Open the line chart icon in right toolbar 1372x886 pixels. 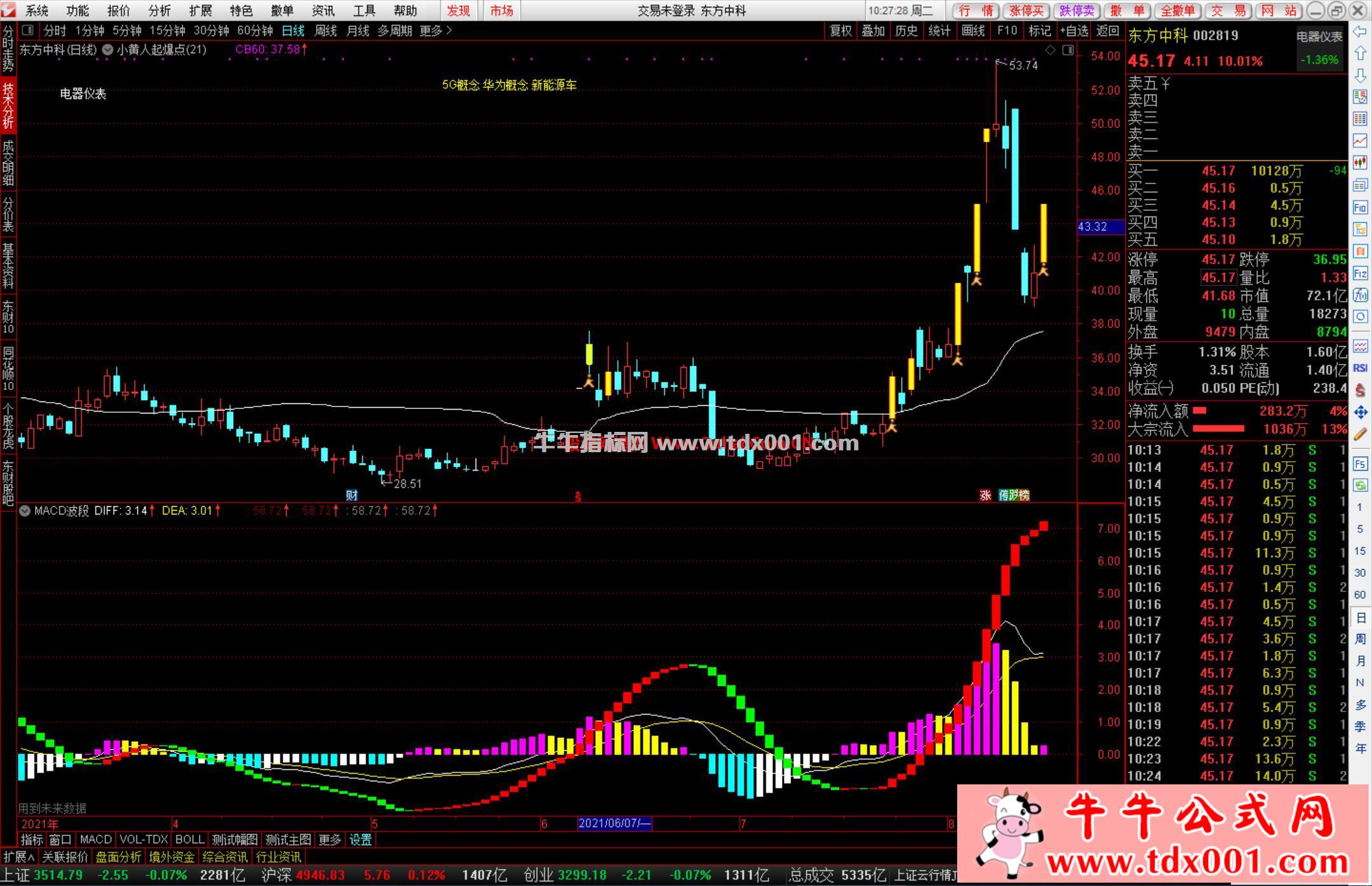[1360, 140]
